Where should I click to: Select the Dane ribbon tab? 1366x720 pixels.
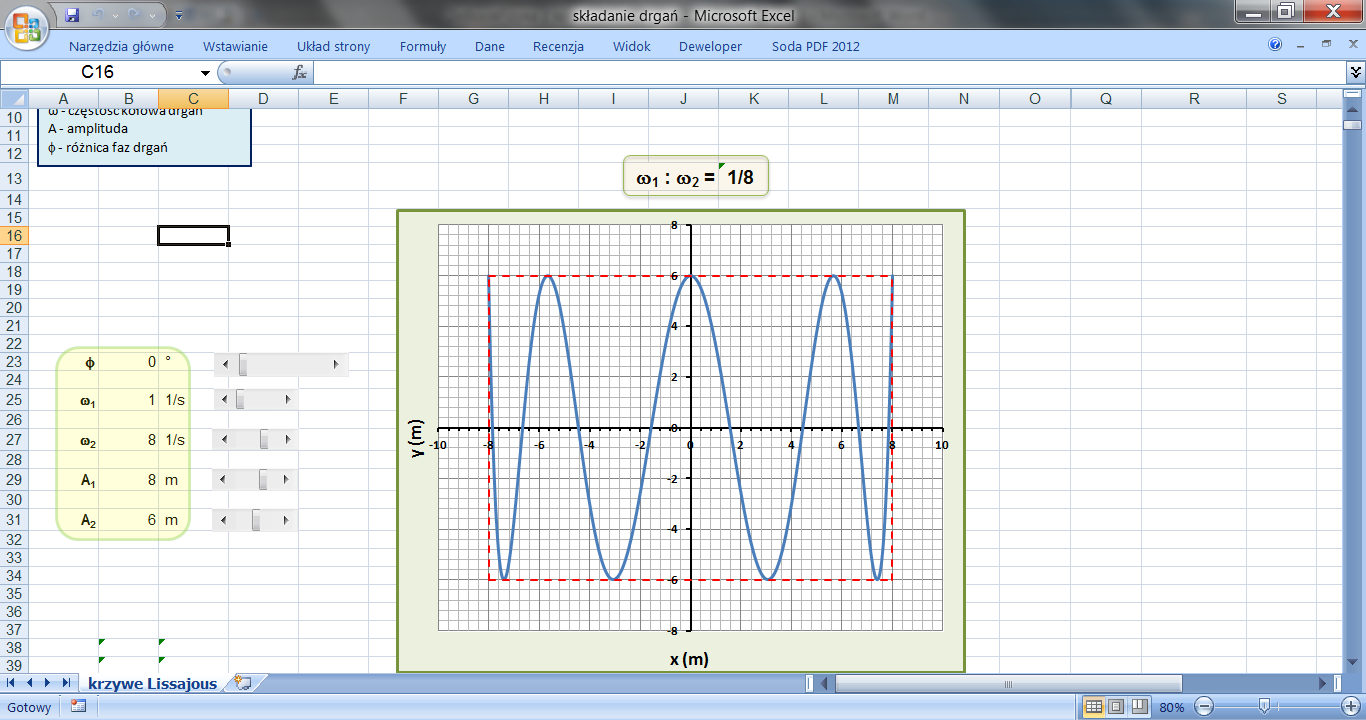490,46
